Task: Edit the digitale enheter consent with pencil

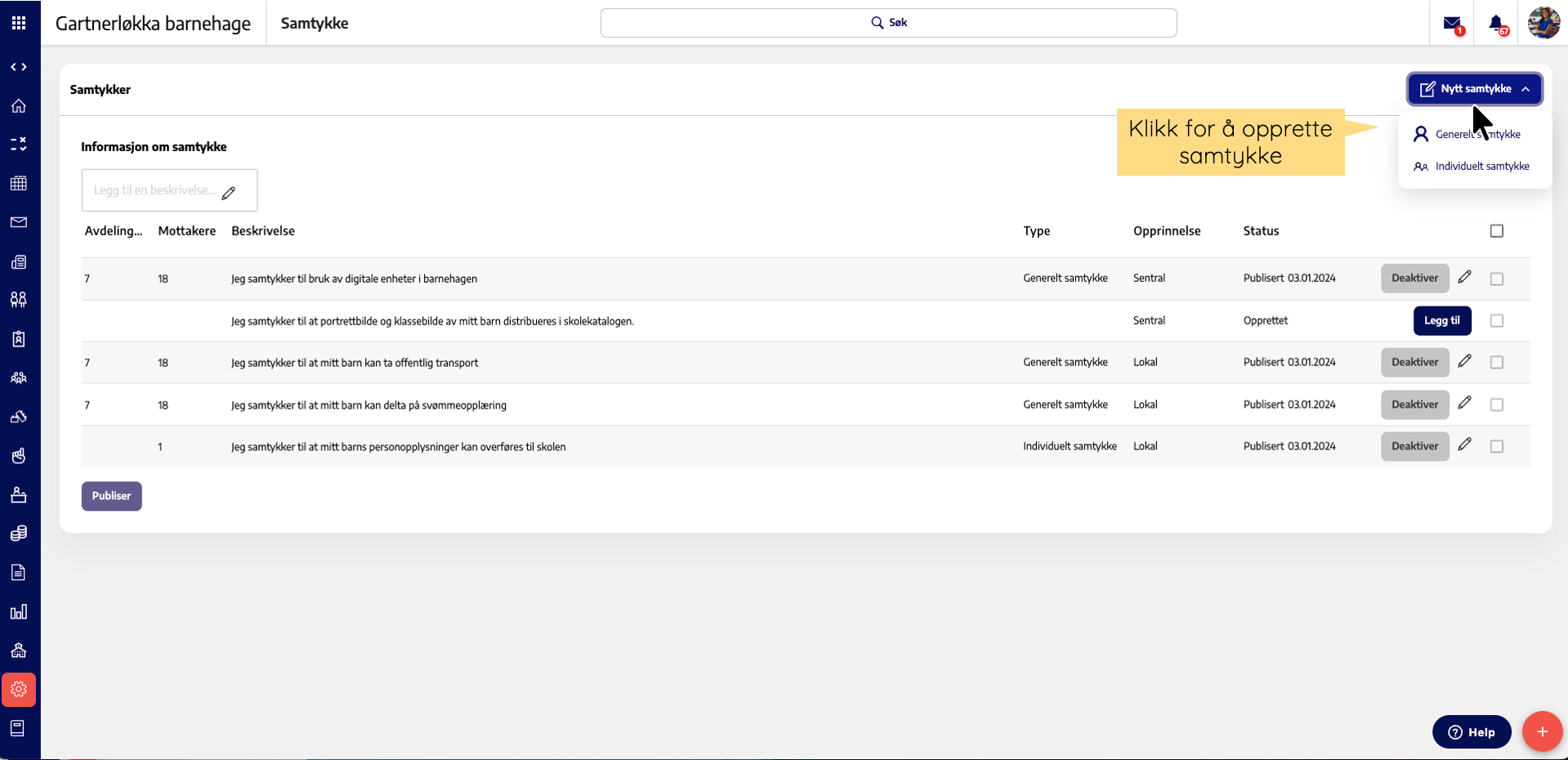Action: pos(1464,278)
